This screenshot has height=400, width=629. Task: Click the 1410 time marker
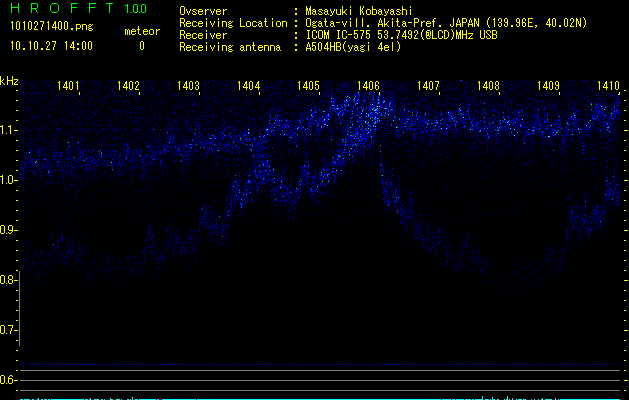[x=608, y=85]
